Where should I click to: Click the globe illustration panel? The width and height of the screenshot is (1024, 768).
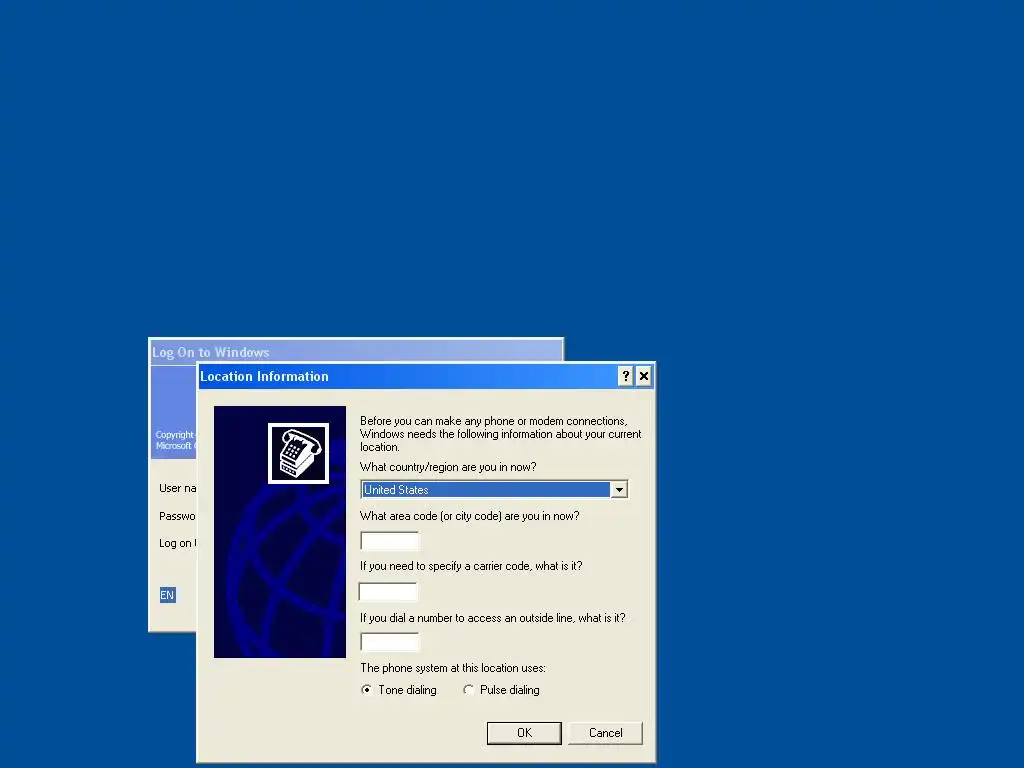click(280, 532)
